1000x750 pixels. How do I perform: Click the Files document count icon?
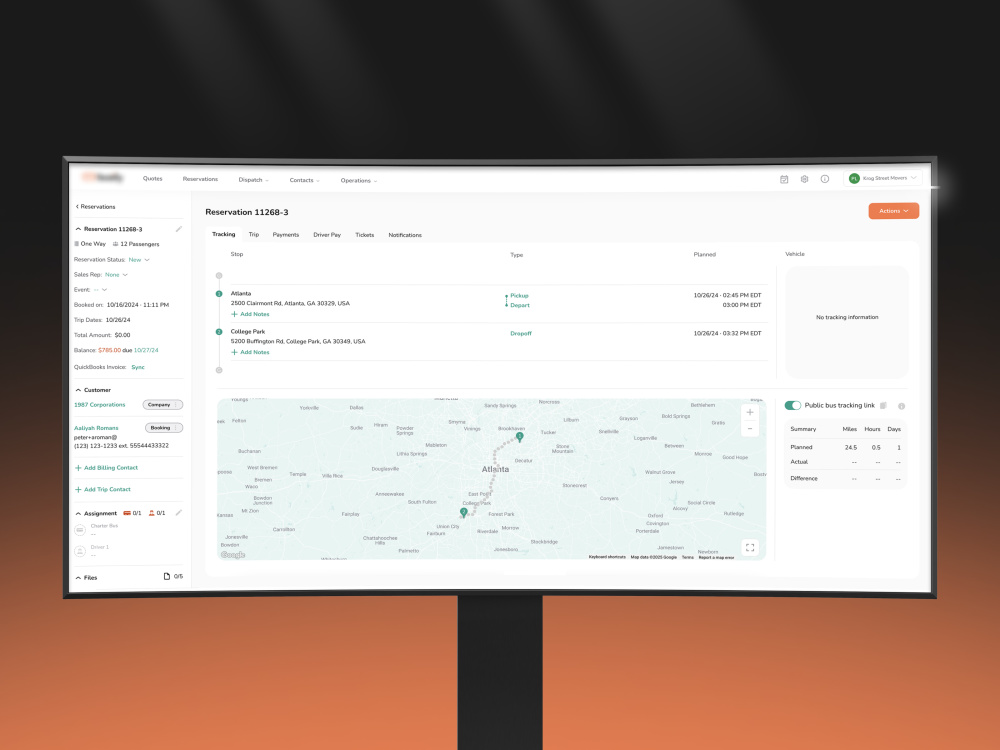[167, 577]
